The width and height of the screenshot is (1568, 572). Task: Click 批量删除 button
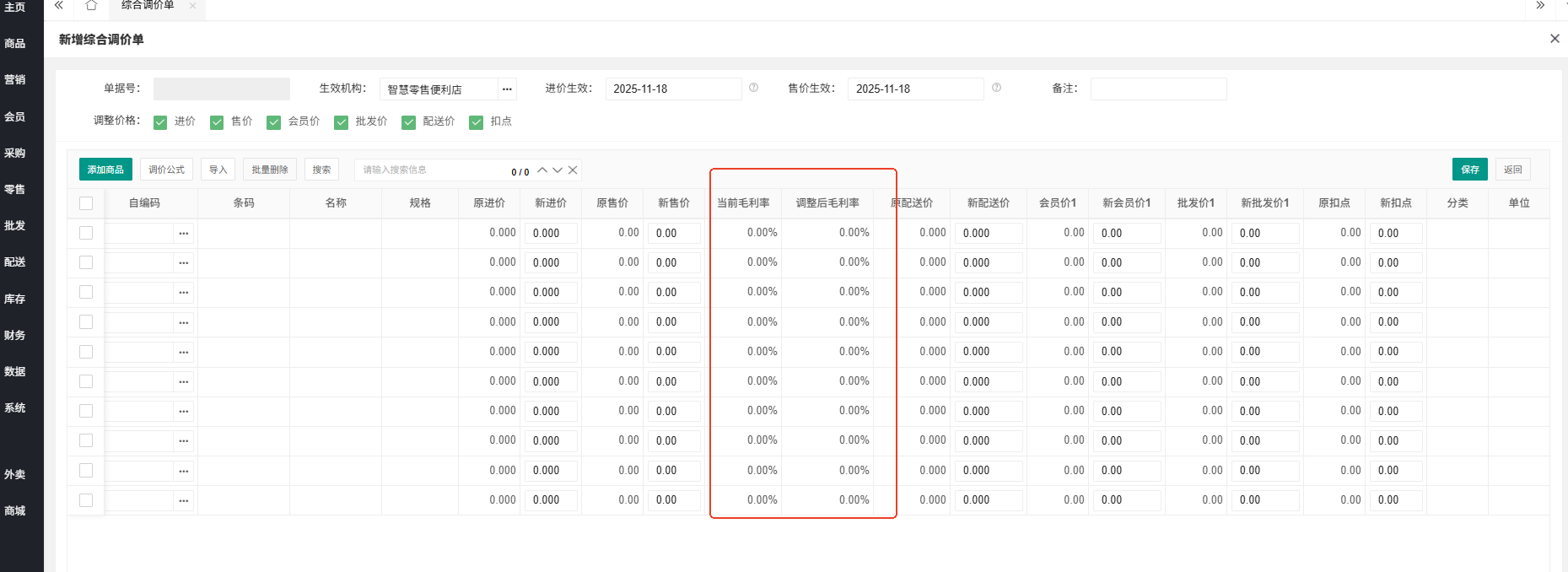269,170
